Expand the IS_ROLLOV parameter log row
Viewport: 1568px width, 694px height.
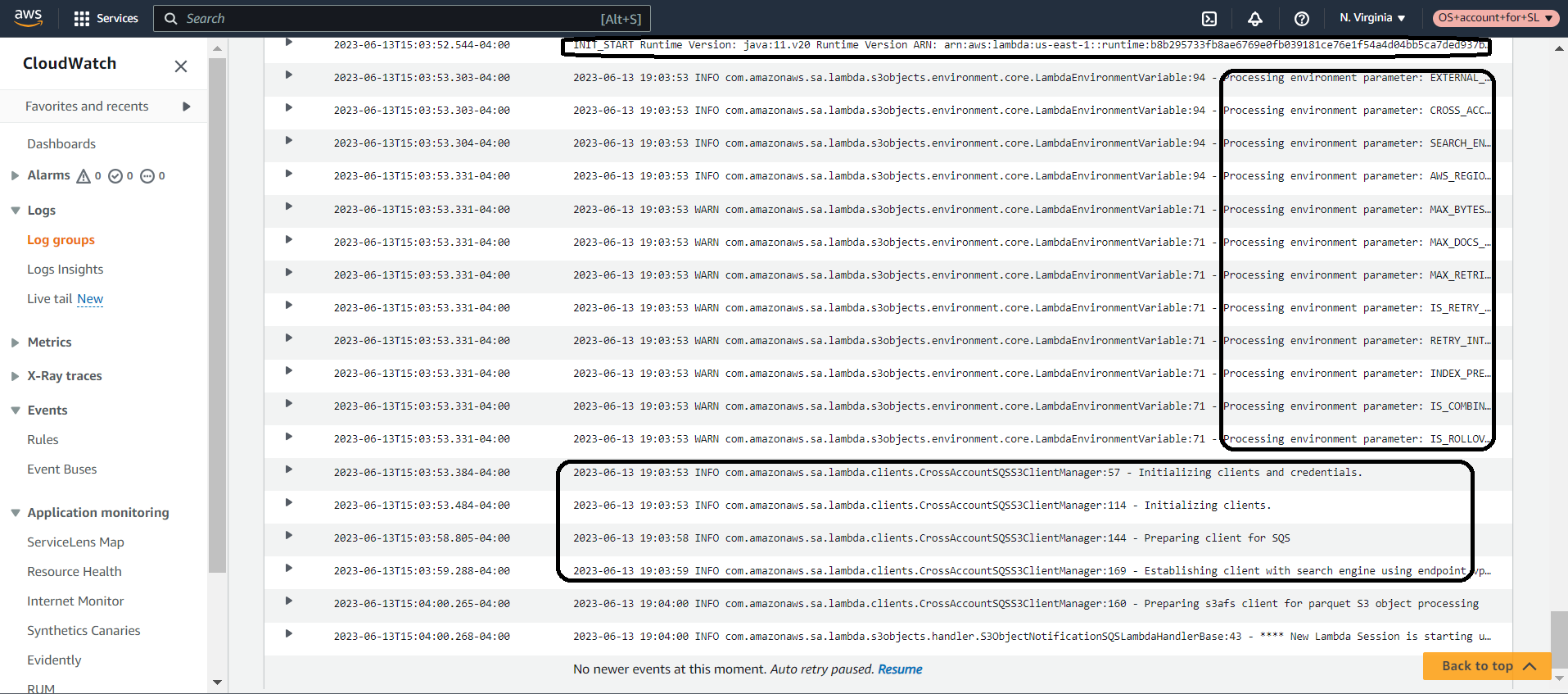coord(288,436)
